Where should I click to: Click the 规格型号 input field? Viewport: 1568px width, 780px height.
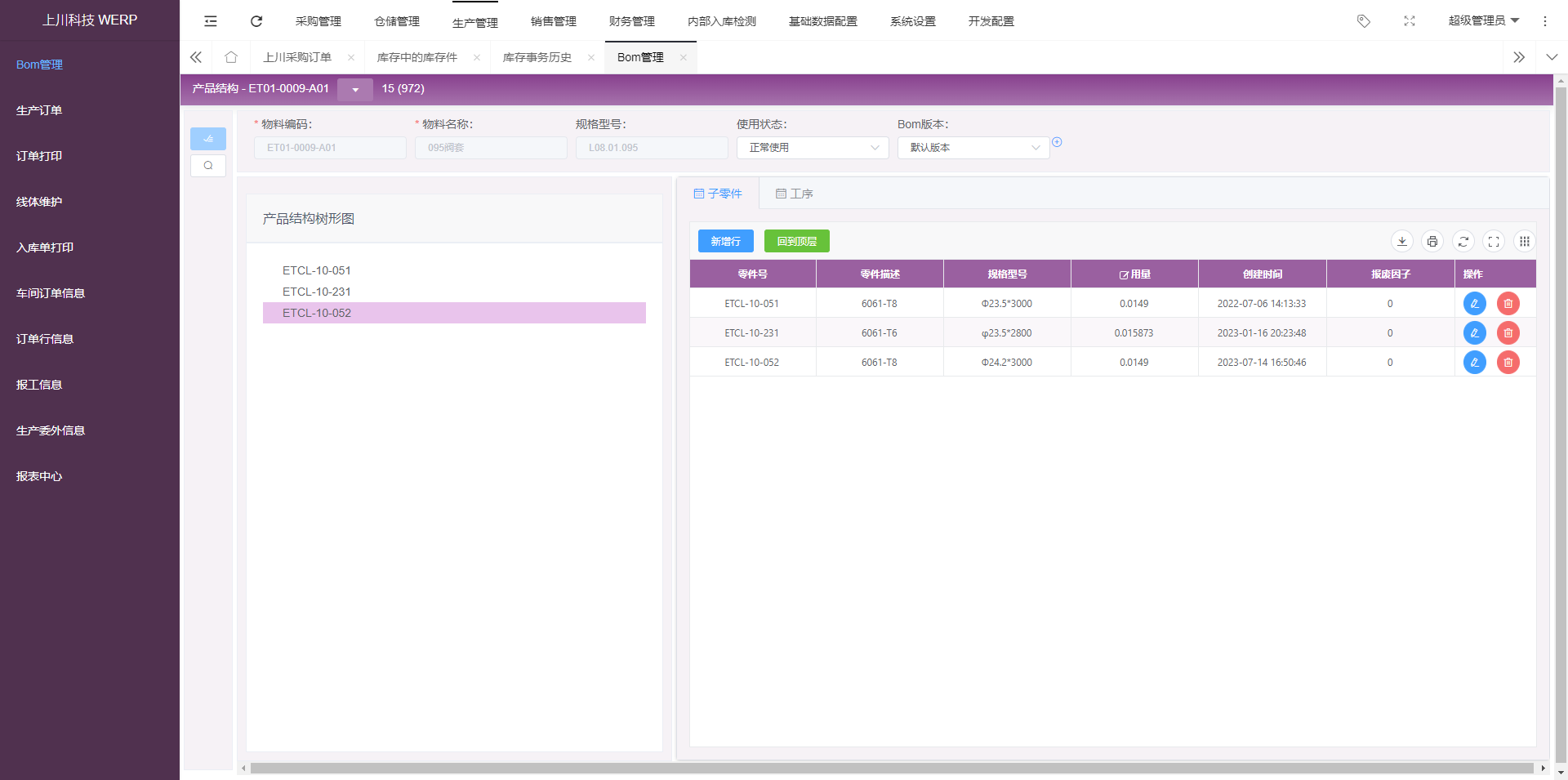tap(652, 148)
